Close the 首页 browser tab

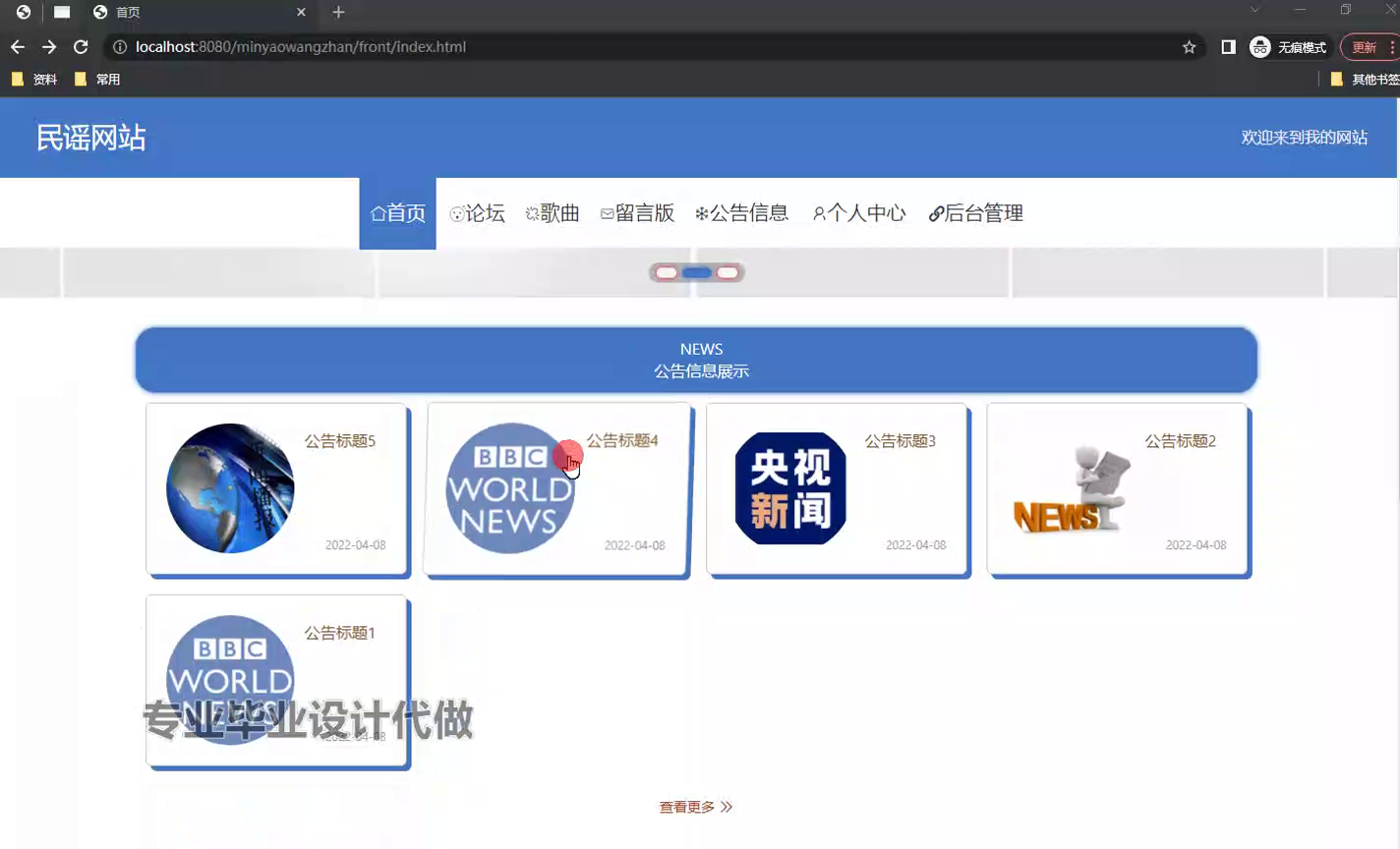pyautogui.click(x=301, y=12)
